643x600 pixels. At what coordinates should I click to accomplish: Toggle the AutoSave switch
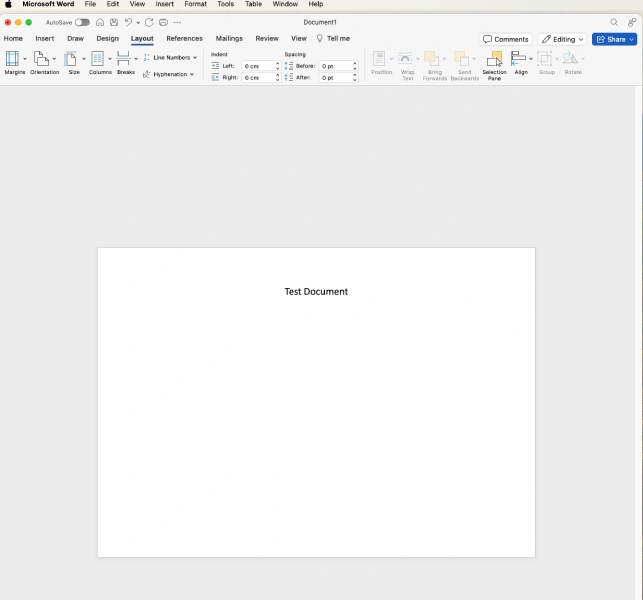(x=82, y=22)
